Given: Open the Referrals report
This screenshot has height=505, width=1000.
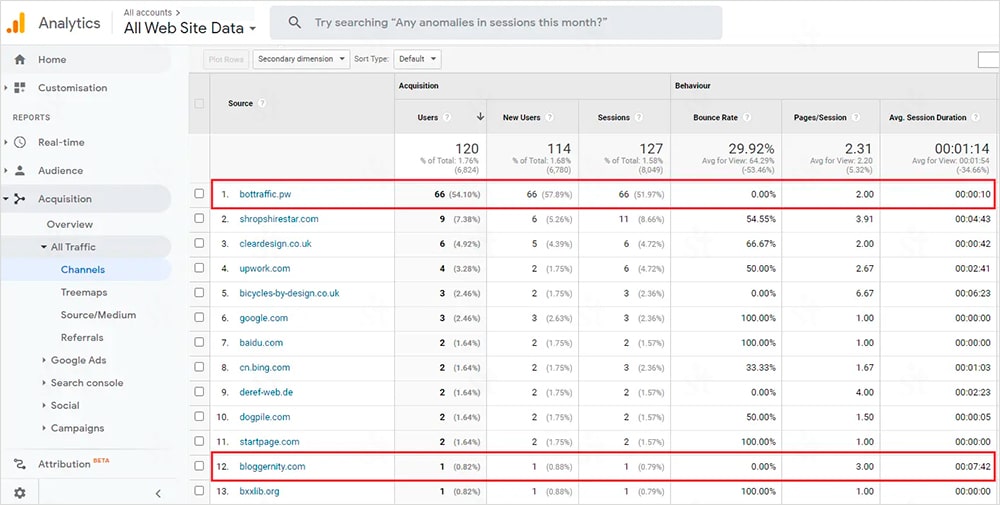Looking at the screenshot, I should tap(82, 337).
